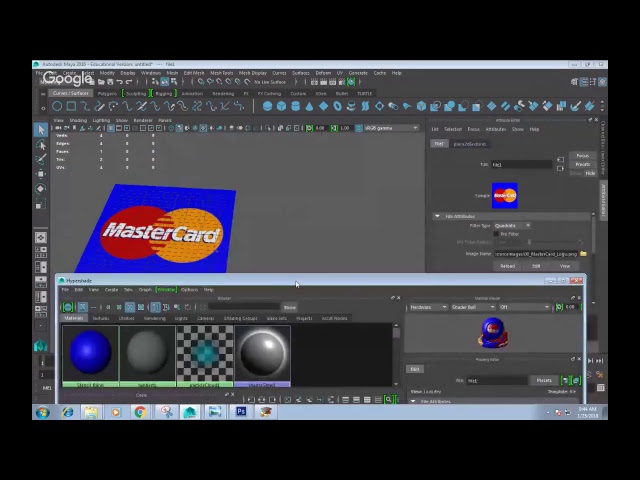Screen dimensions: 640x480
Task: Switch to the Rendering shelf tab
Action: (223, 93)
